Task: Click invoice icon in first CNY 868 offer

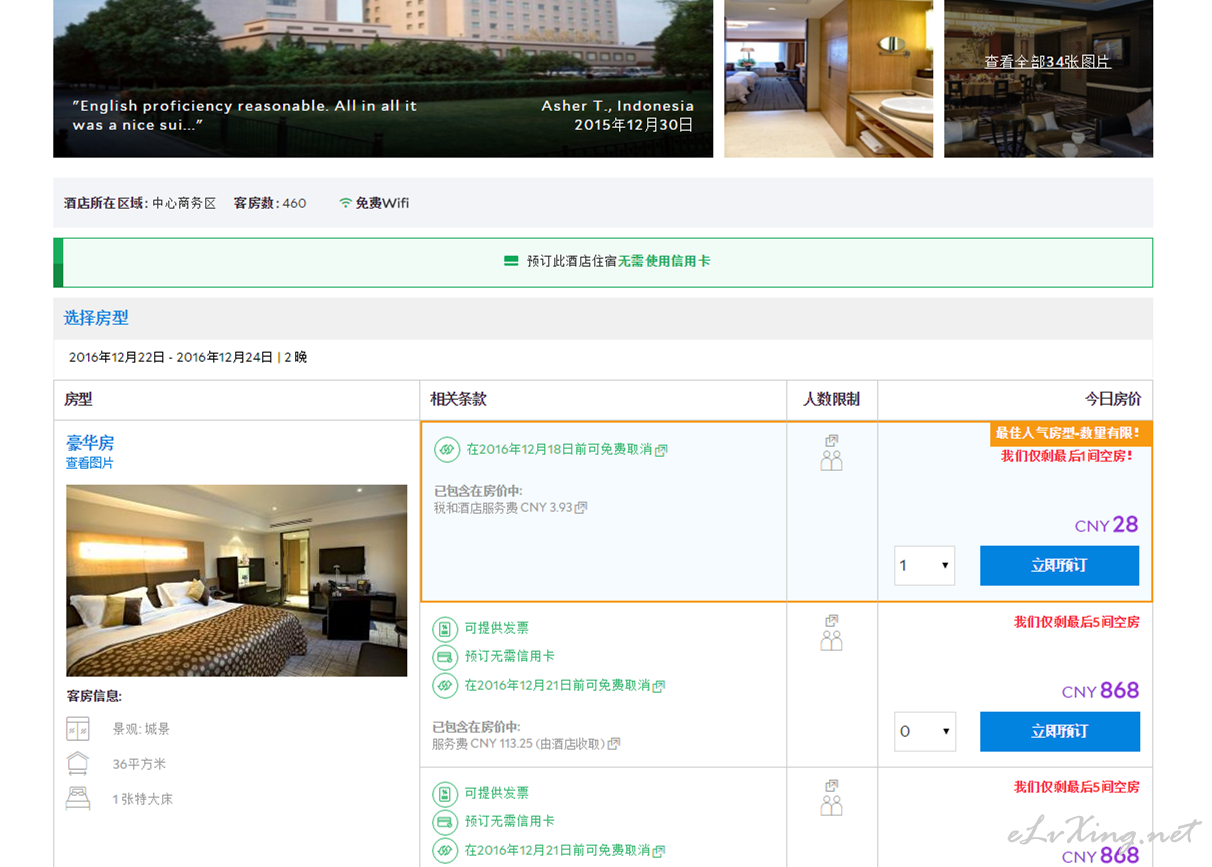Action: [x=445, y=629]
